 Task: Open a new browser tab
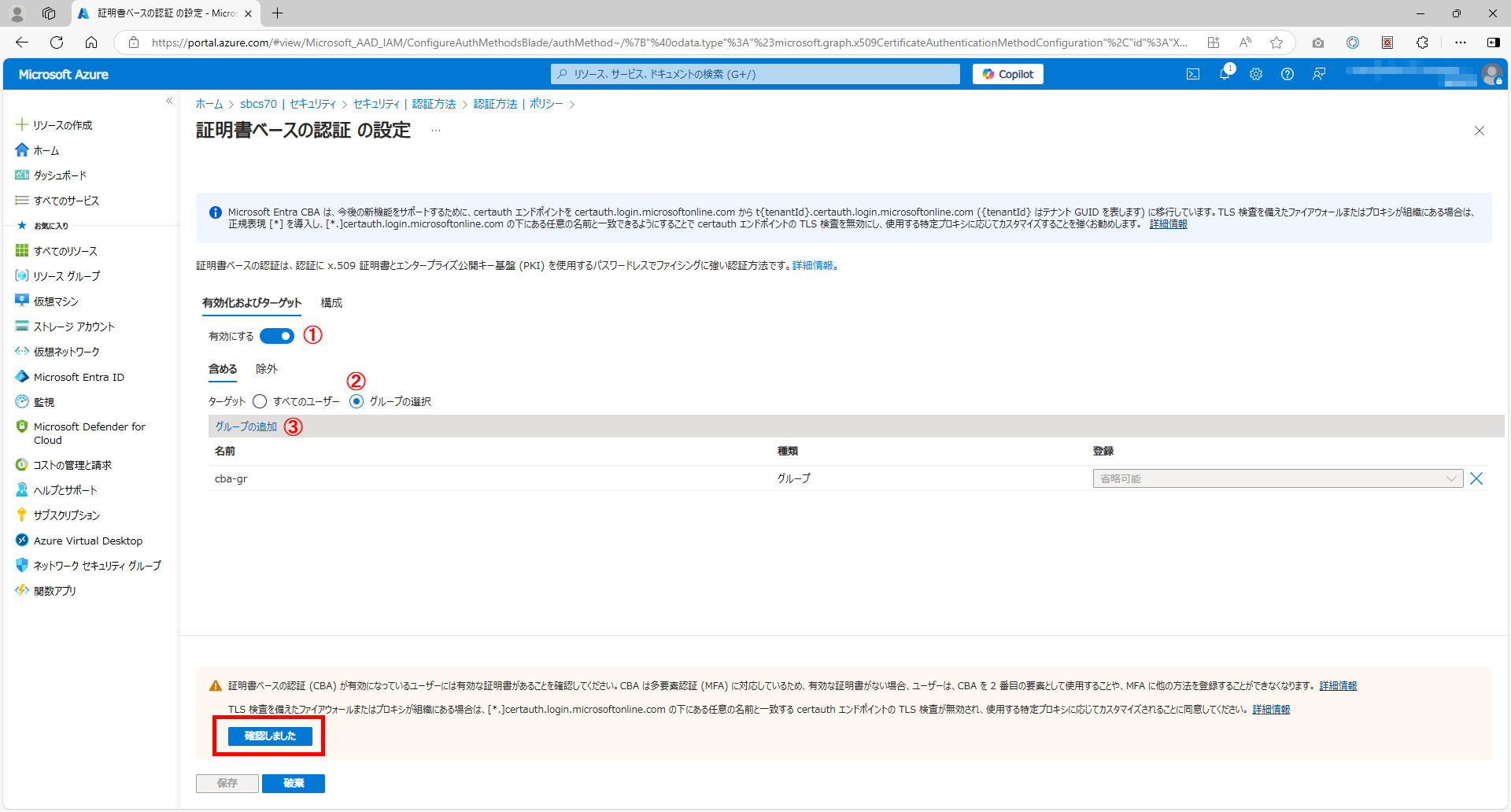click(x=278, y=13)
